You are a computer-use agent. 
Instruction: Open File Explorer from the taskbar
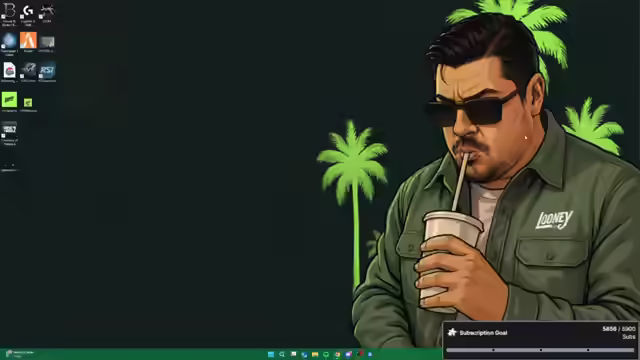pos(315,354)
